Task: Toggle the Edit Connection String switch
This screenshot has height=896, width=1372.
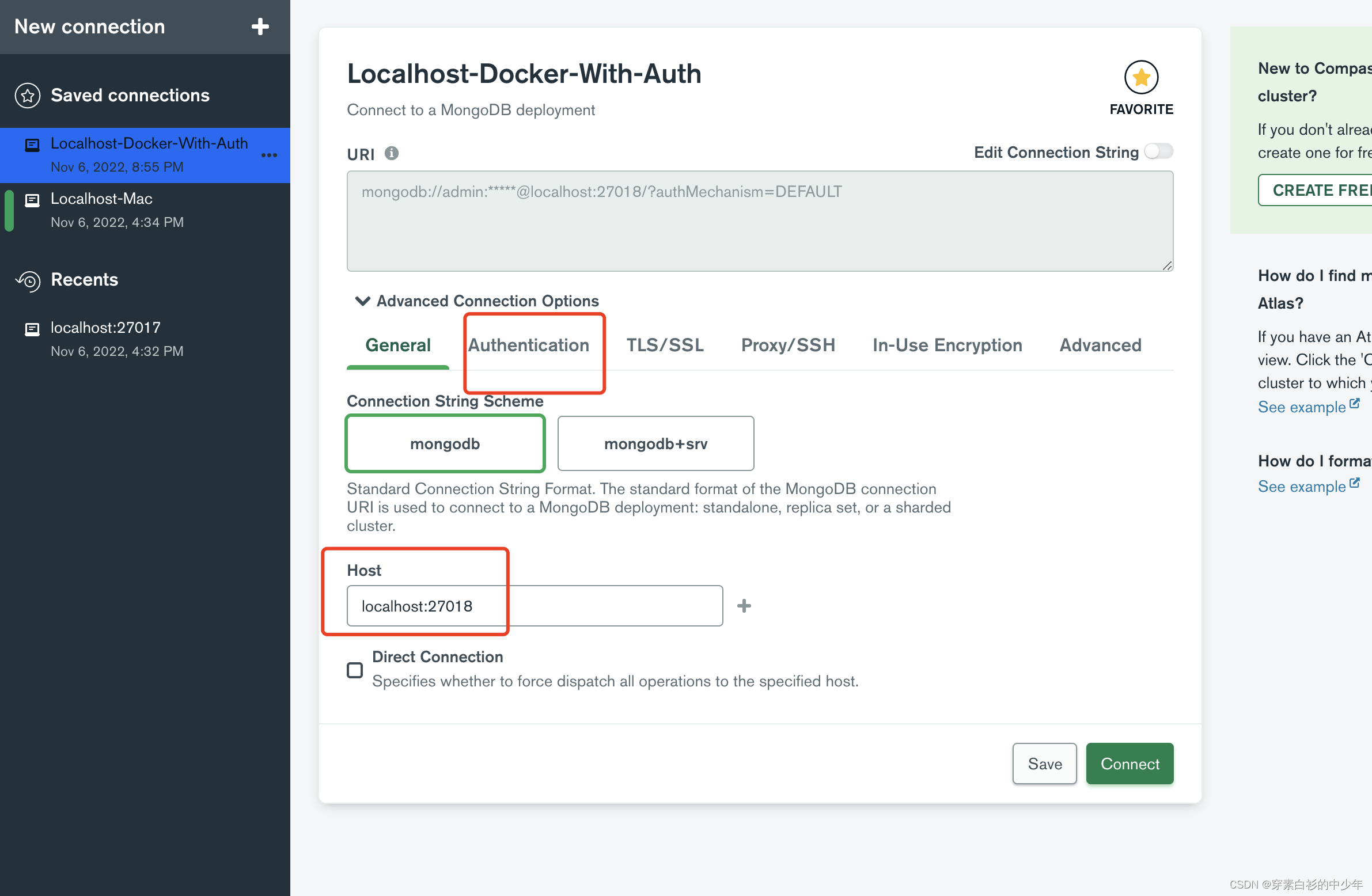Action: tap(1158, 151)
